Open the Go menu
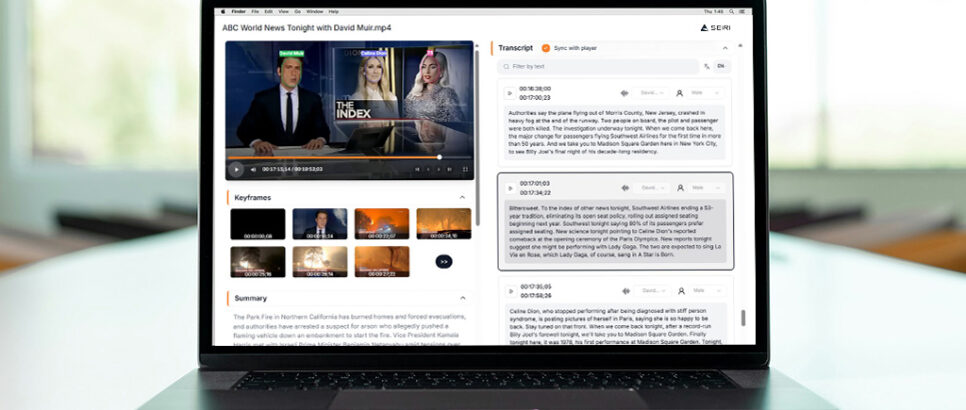The height and width of the screenshot is (410, 966). [298, 11]
